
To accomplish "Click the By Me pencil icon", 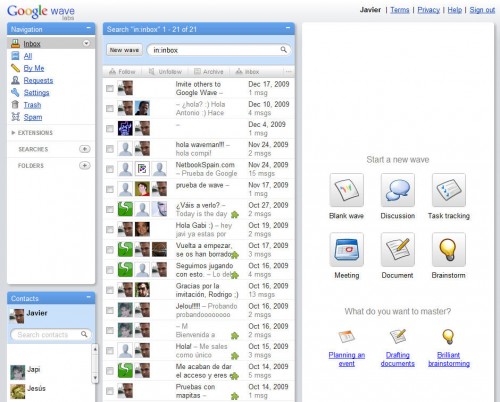I will pos(15,68).
